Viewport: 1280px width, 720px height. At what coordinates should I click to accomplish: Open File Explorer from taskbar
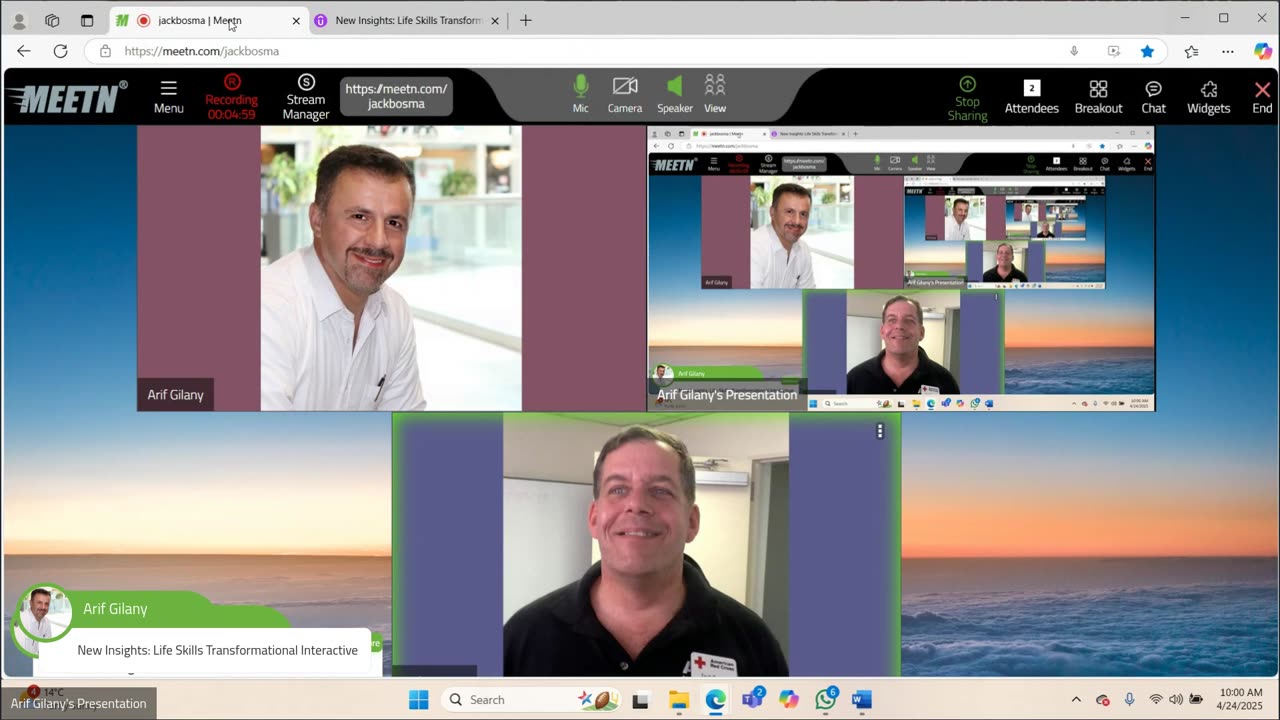click(679, 700)
